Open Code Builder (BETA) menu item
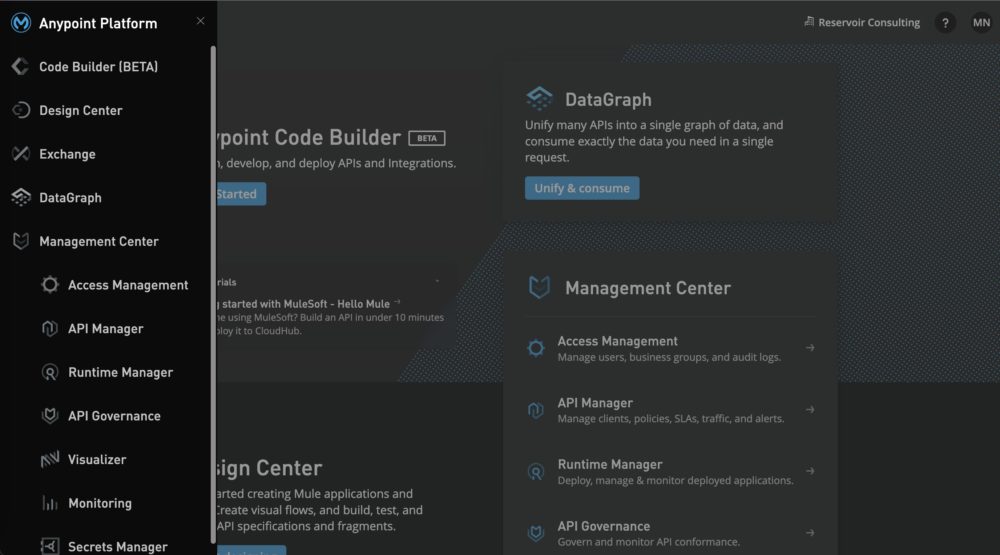The height and width of the screenshot is (555, 1000). pyautogui.click(x=98, y=67)
